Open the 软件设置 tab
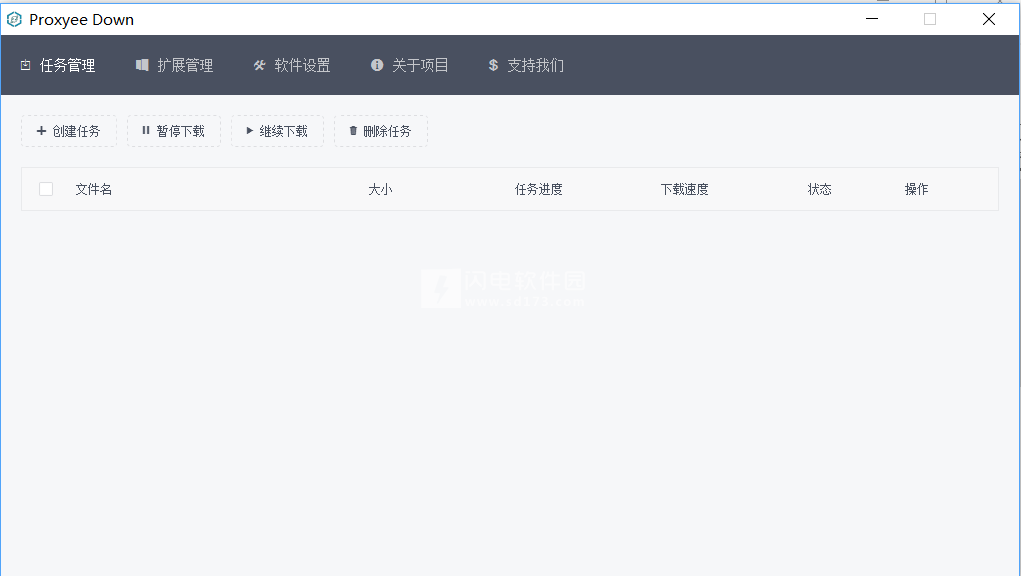This screenshot has width=1021, height=576. pos(302,65)
